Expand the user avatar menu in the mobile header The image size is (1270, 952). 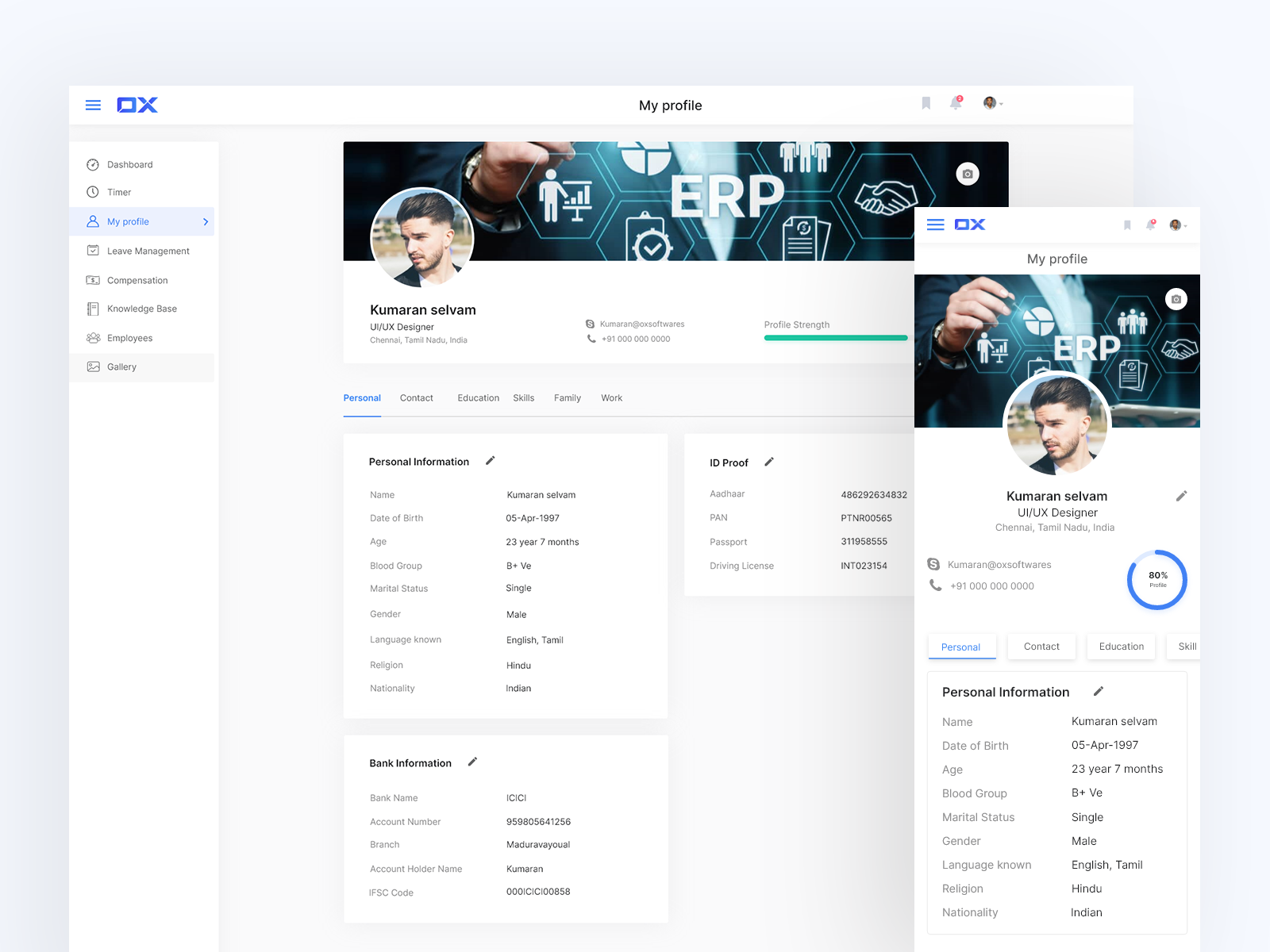[1178, 225]
